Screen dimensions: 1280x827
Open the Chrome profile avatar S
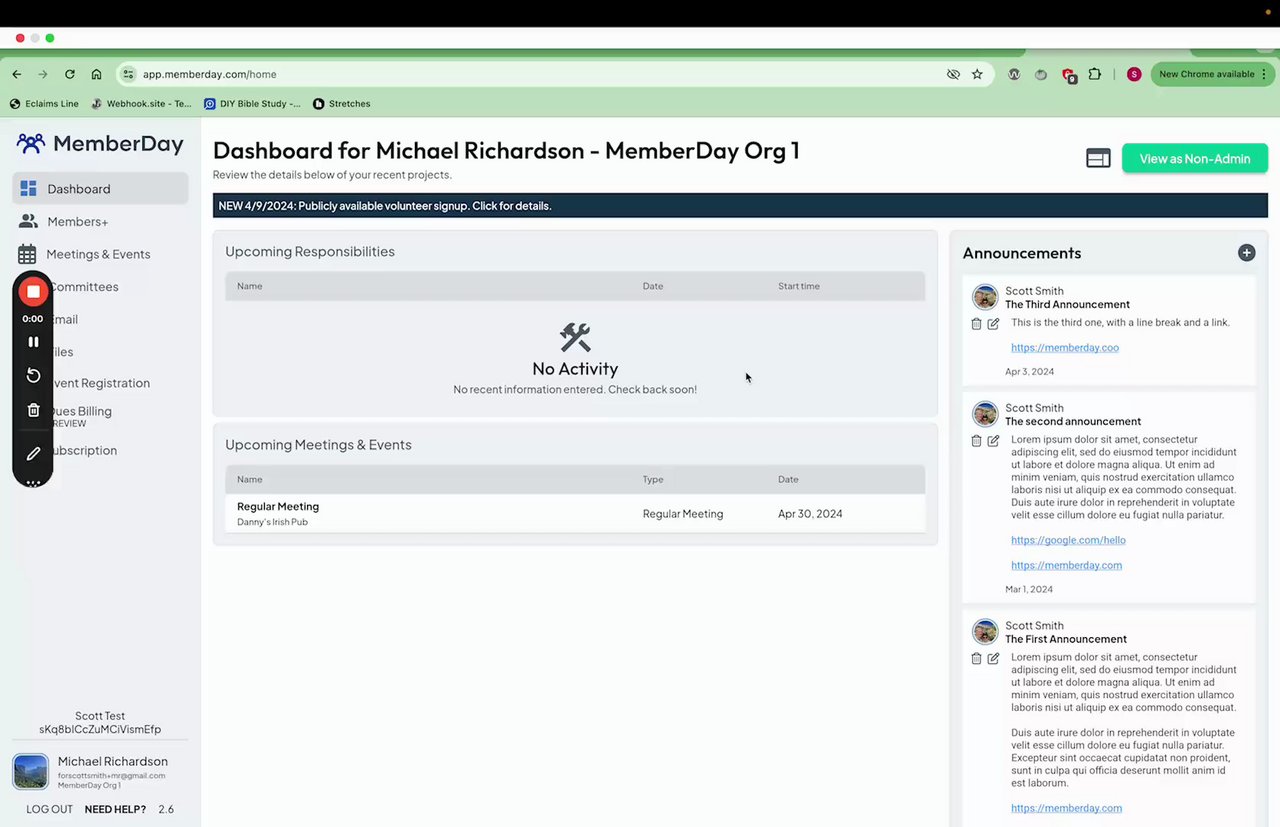click(x=1134, y=74)
